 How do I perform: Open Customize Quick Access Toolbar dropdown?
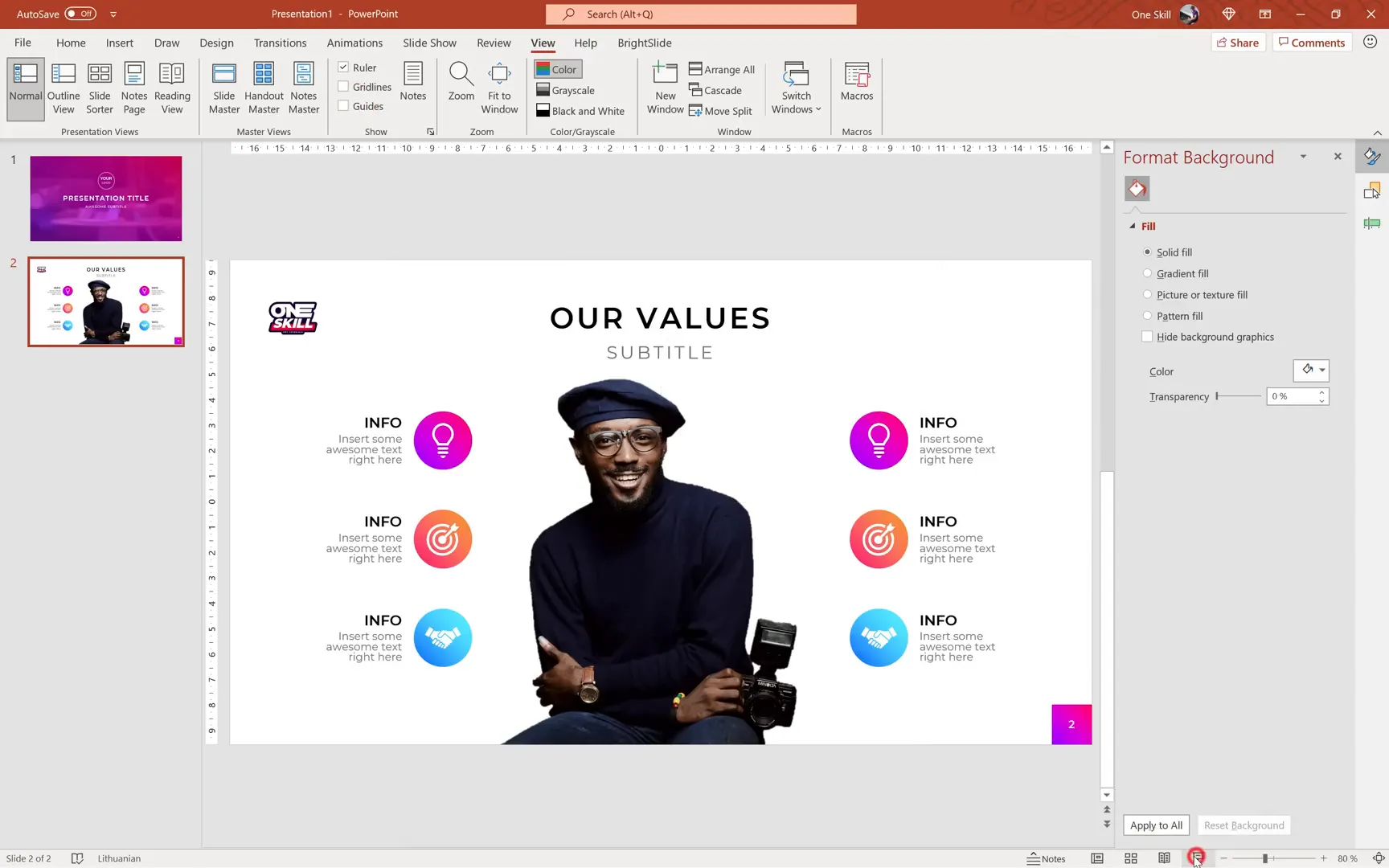tap(113, 14)
